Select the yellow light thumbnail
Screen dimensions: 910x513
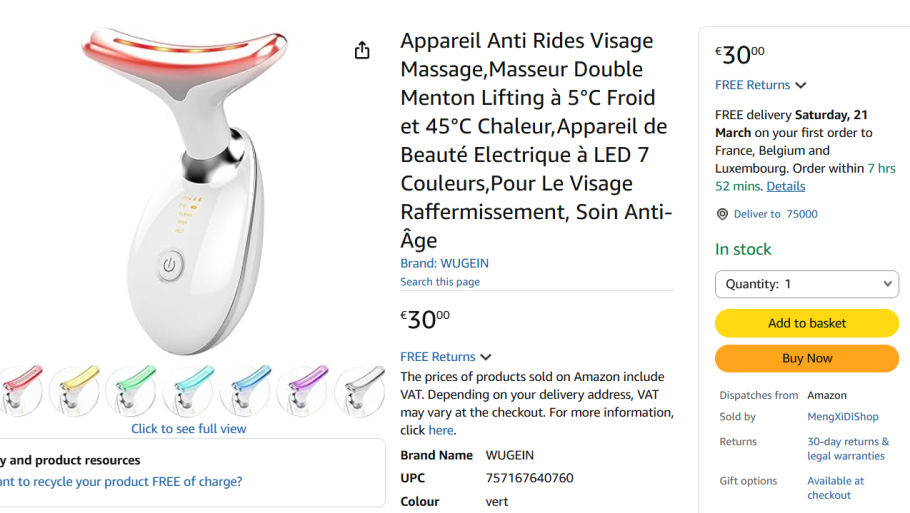point(75,389)
